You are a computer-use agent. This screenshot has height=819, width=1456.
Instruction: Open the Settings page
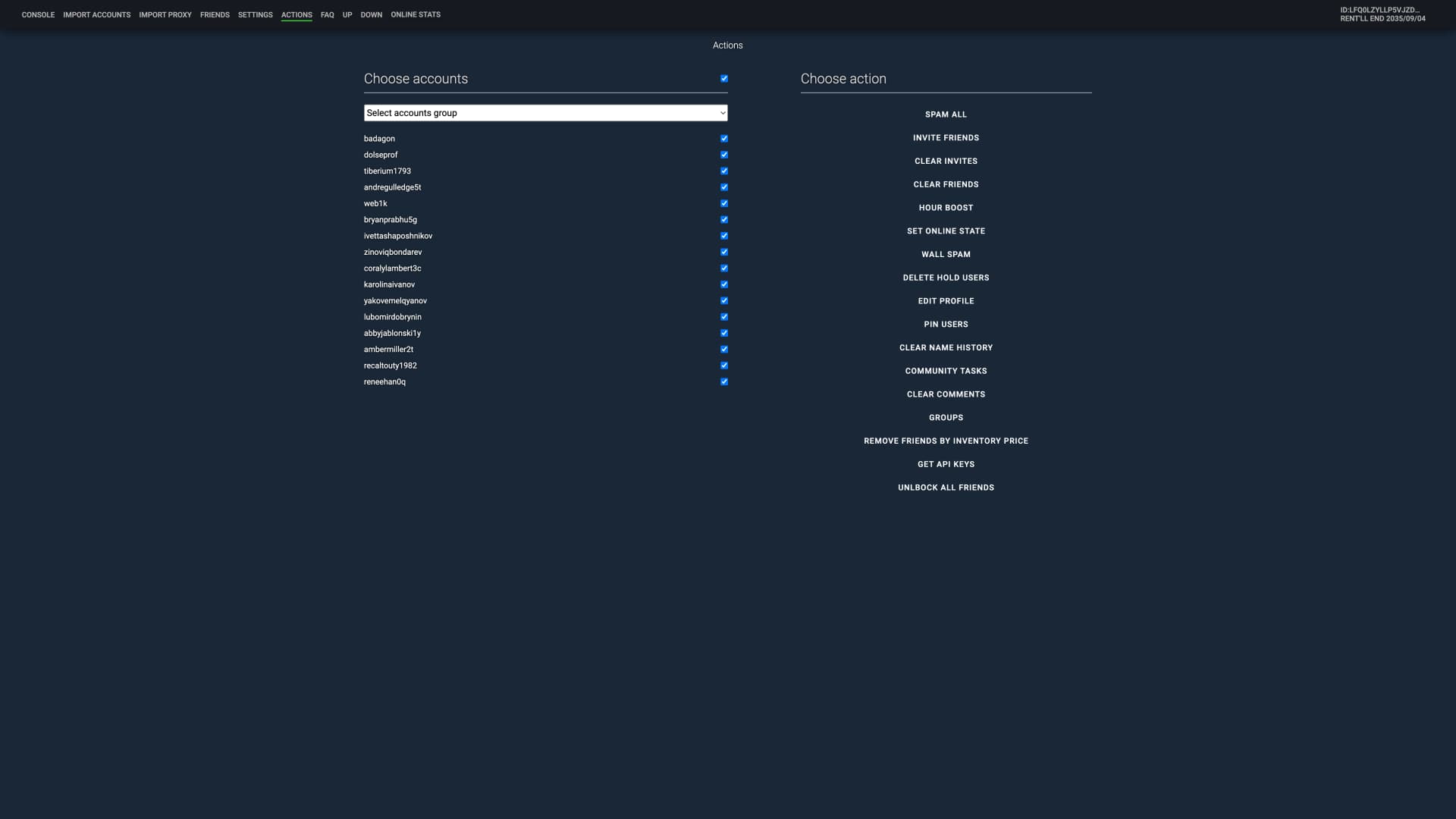click(x=255, y=14)
